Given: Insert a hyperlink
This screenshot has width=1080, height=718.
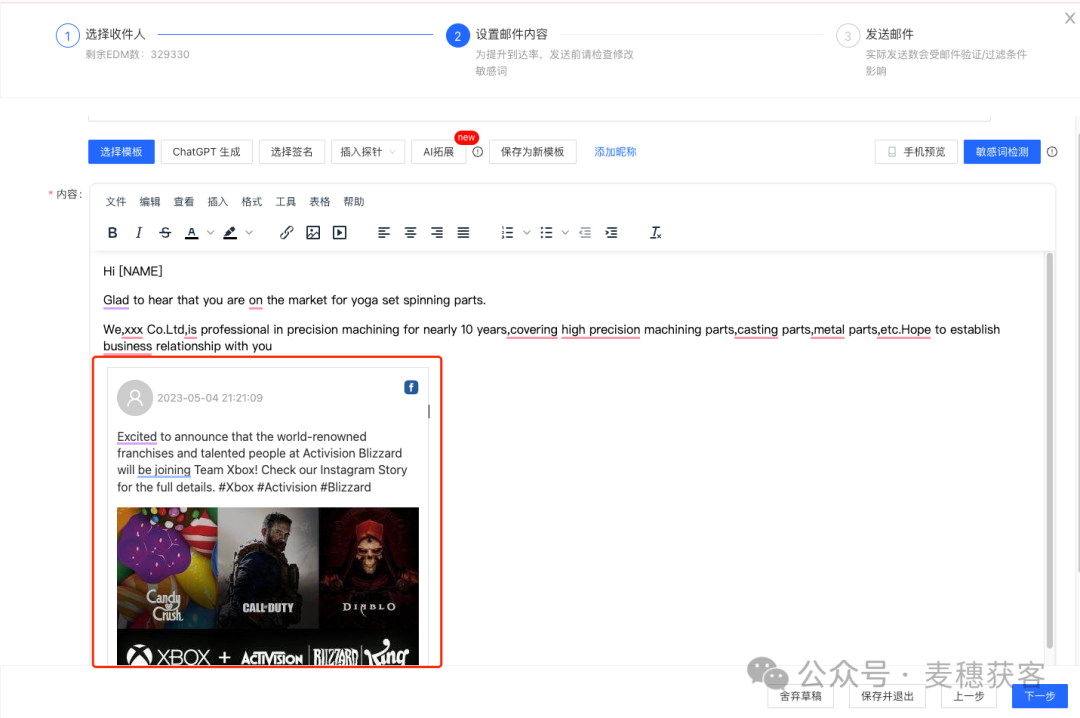Looking at the screenshot, I should click(287, 232).
